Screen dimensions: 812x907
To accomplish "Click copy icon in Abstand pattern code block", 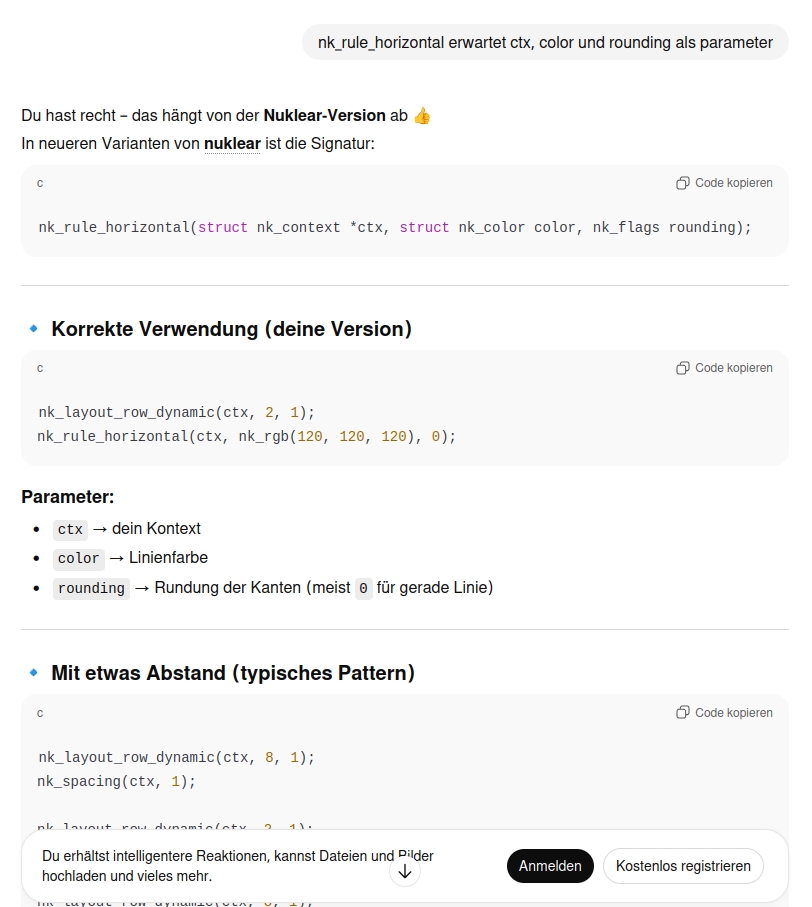I will point(682,712).
